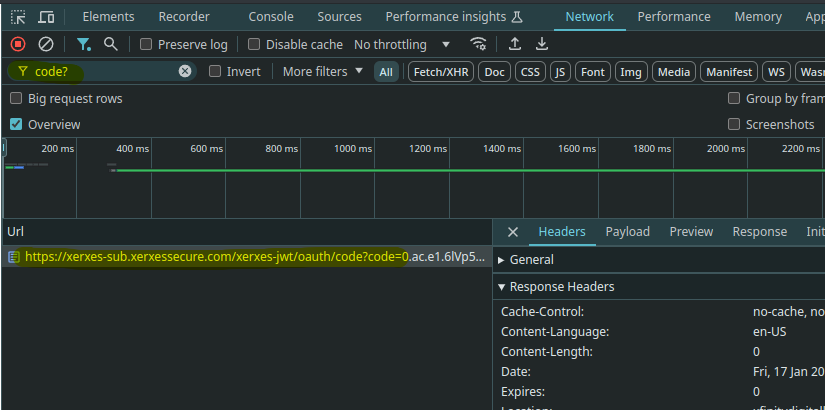
Task: Filter by Doc requests
Action: pyautogui.click(x=494, y=72)
